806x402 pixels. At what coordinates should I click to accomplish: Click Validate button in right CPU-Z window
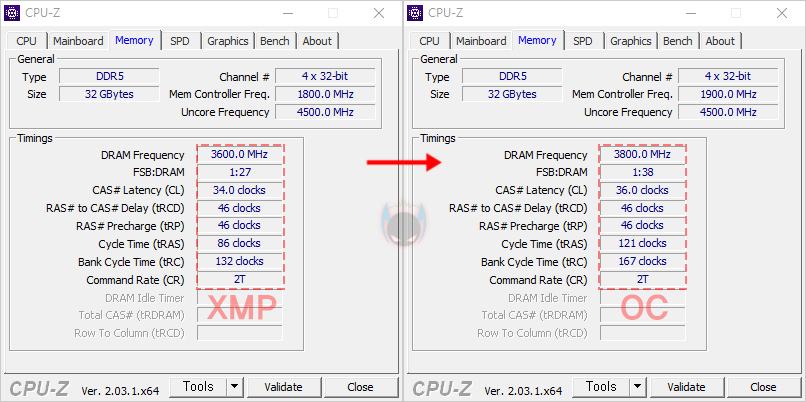tap(686, 387)
